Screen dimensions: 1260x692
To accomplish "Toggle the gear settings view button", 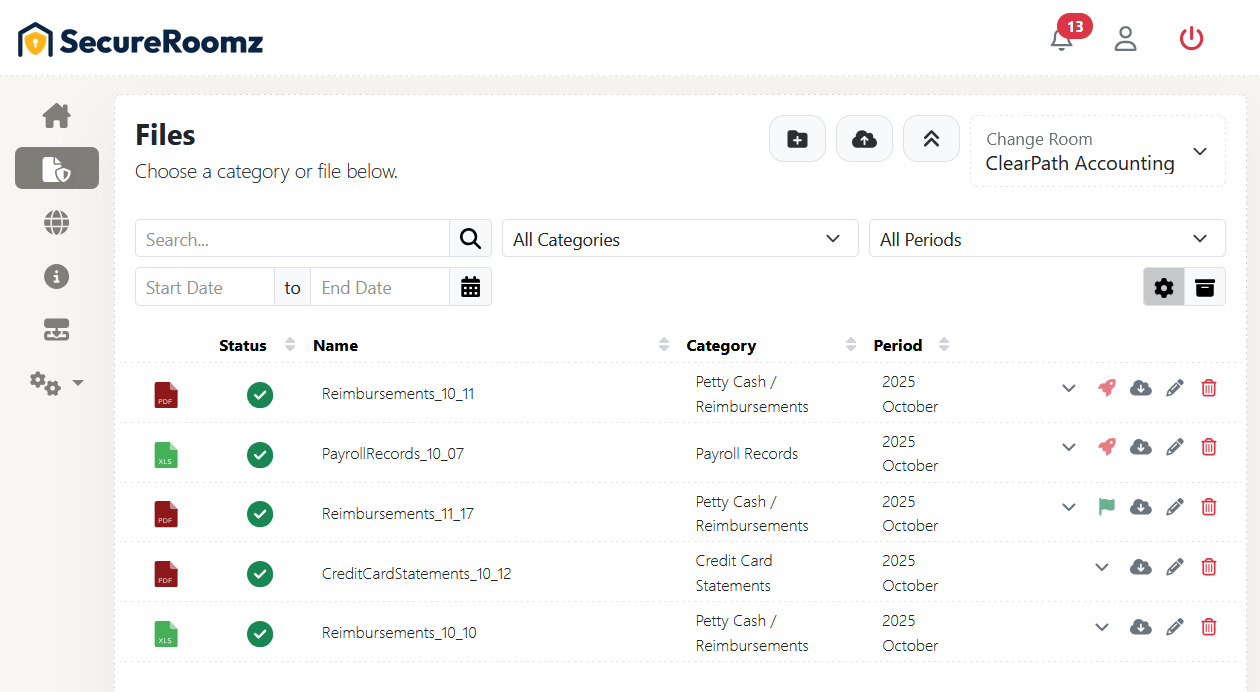I will (x=1164, y=287).
